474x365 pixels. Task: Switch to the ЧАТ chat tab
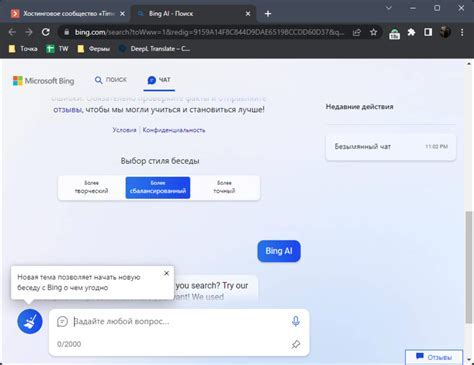(159, 80)
